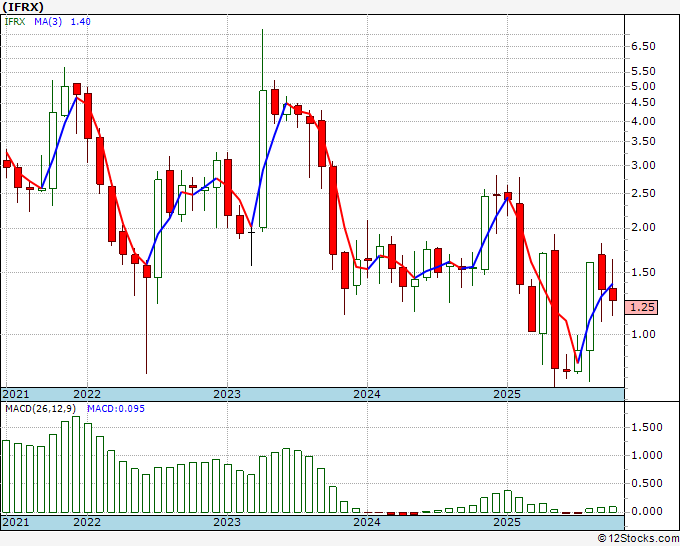The width and height of the screenshot is (680, 546).
Task: Click the green IFRX legend label
Action: 15,21
